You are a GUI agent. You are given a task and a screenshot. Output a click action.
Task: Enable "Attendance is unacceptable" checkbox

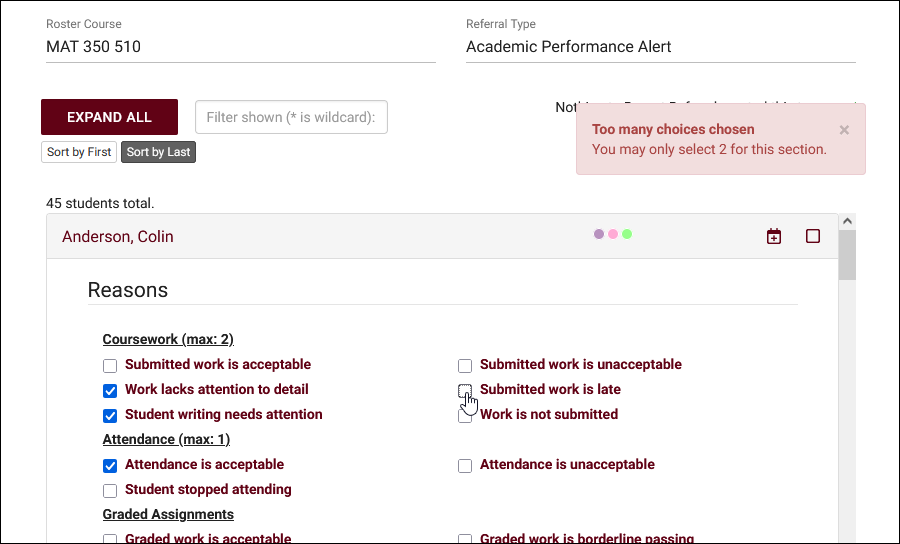465,465
